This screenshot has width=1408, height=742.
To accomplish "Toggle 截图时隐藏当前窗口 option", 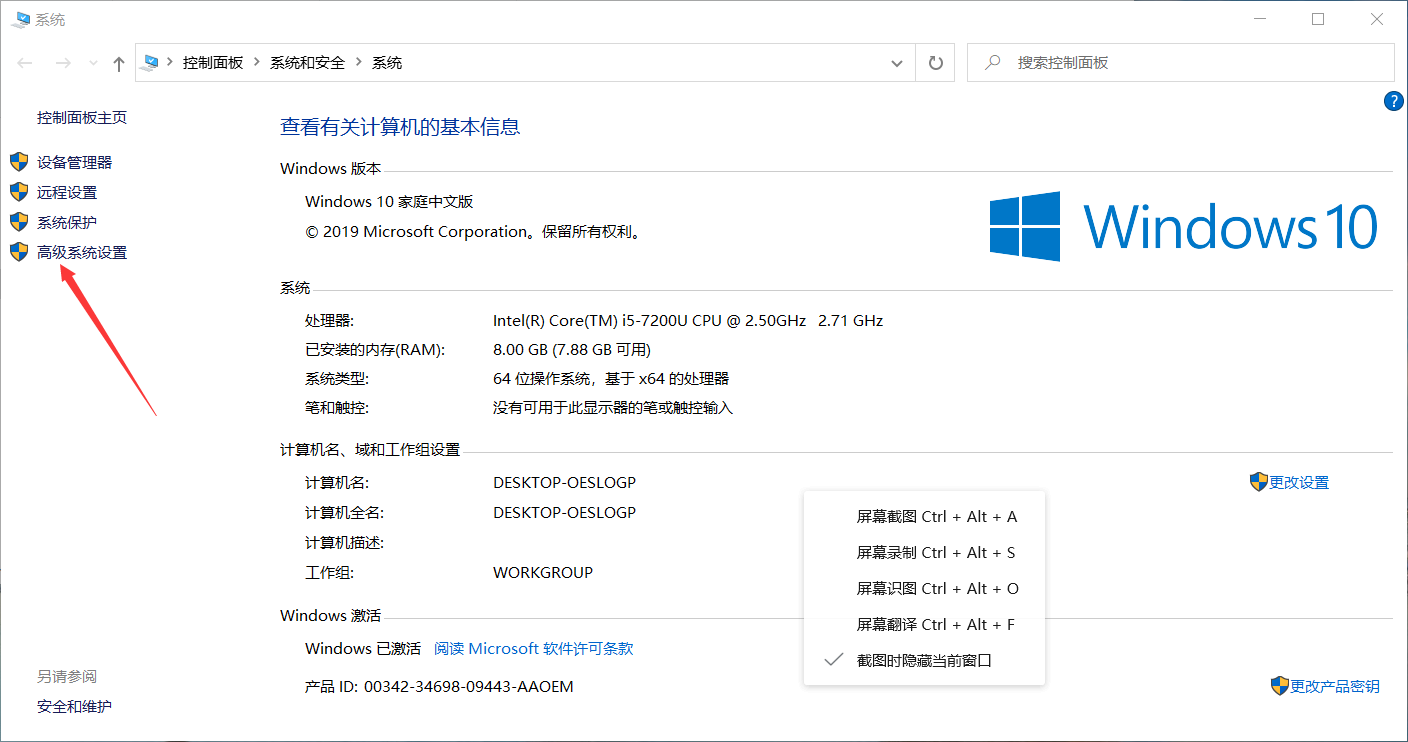I will [924, 660].
